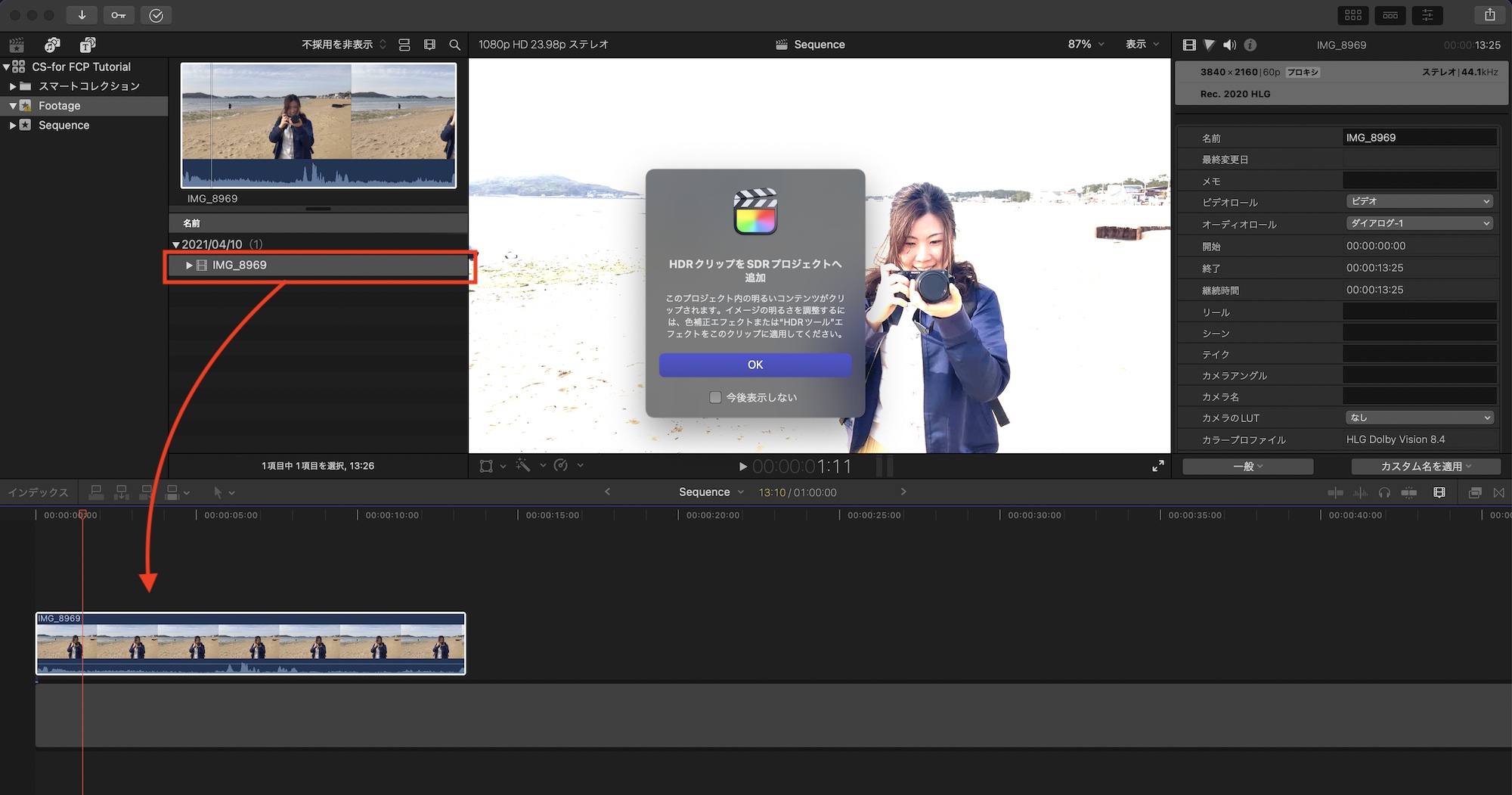The height and width of the screenshot is (795, 1512).
Task: Open browser search magnifier icon
Action: tap(454, 45)
